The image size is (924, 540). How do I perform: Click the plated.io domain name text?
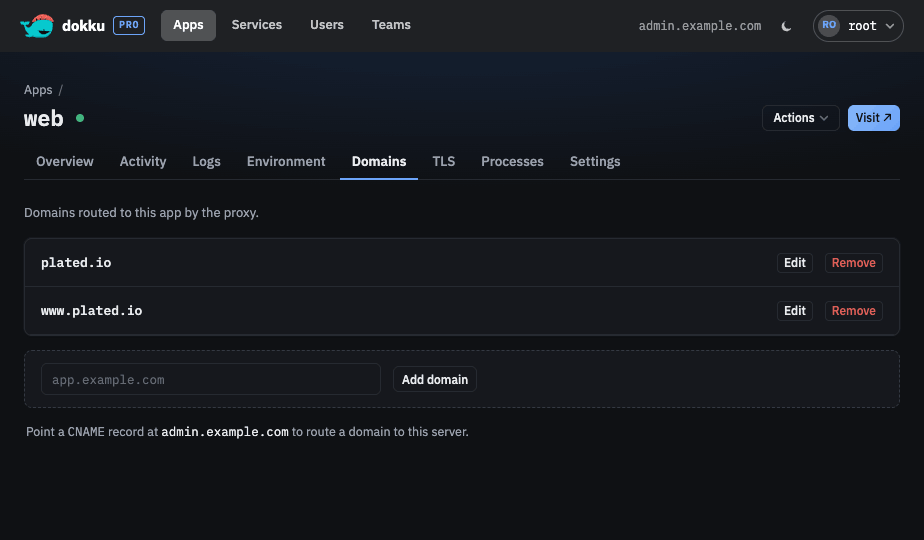[76, 263]
